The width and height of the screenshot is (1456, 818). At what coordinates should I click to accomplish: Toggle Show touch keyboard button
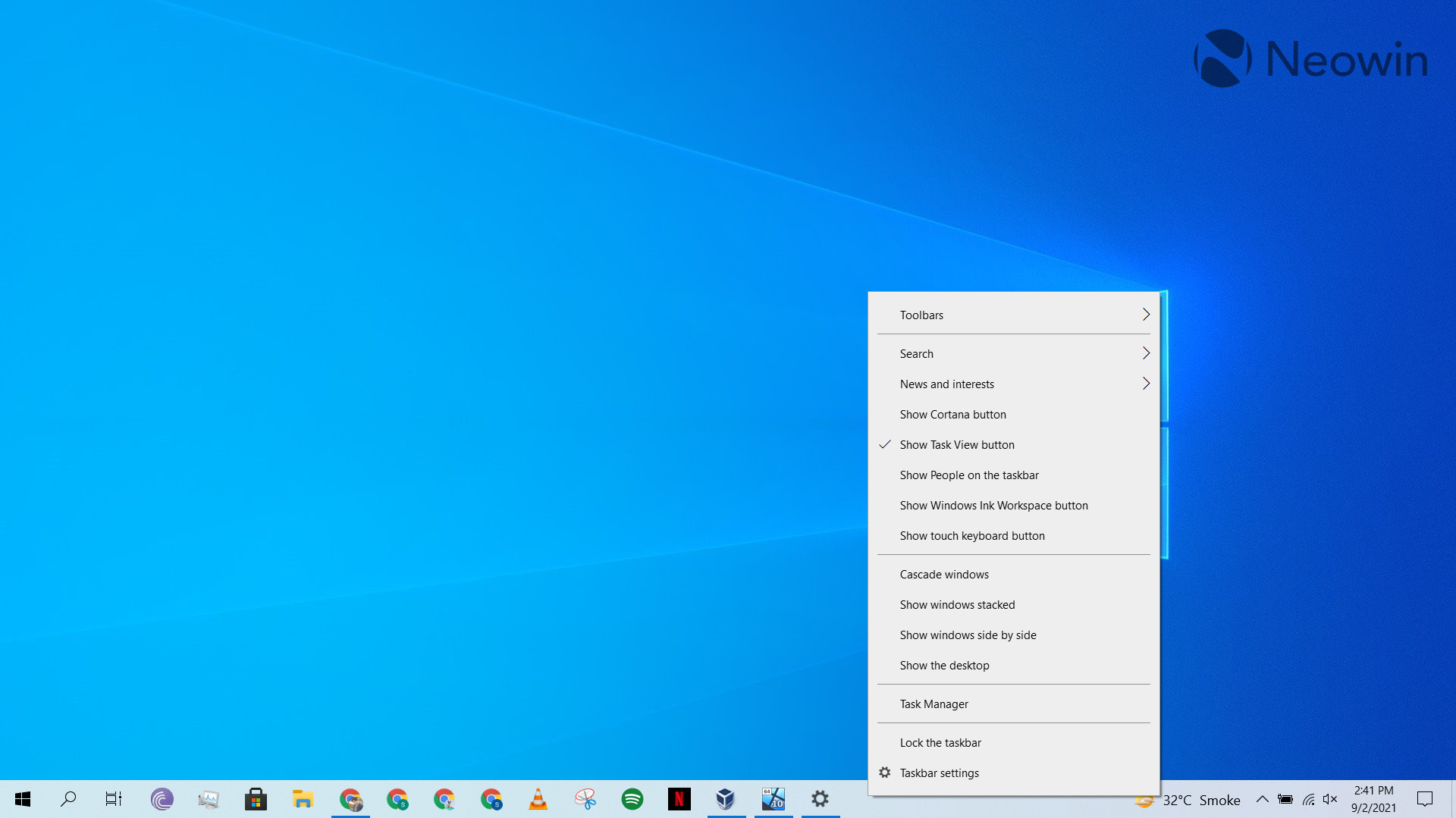971,536
